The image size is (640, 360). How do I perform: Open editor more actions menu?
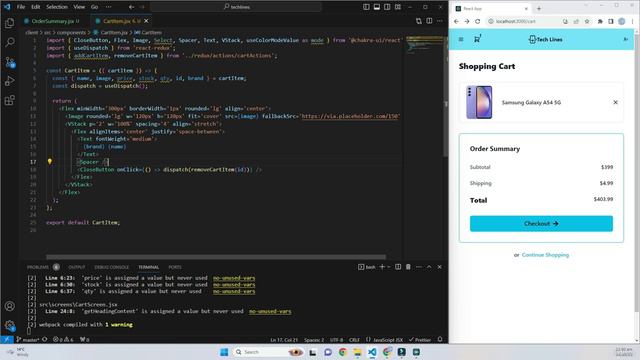coord(440,21)
